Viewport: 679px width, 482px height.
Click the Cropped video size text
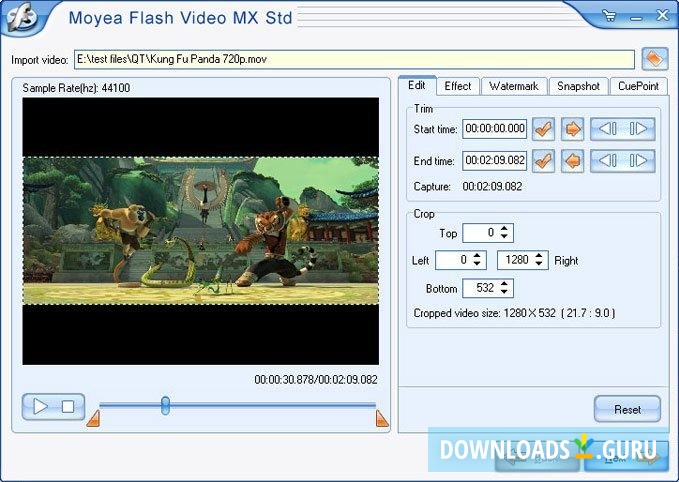pyautogui.click(x=514, y=313)
